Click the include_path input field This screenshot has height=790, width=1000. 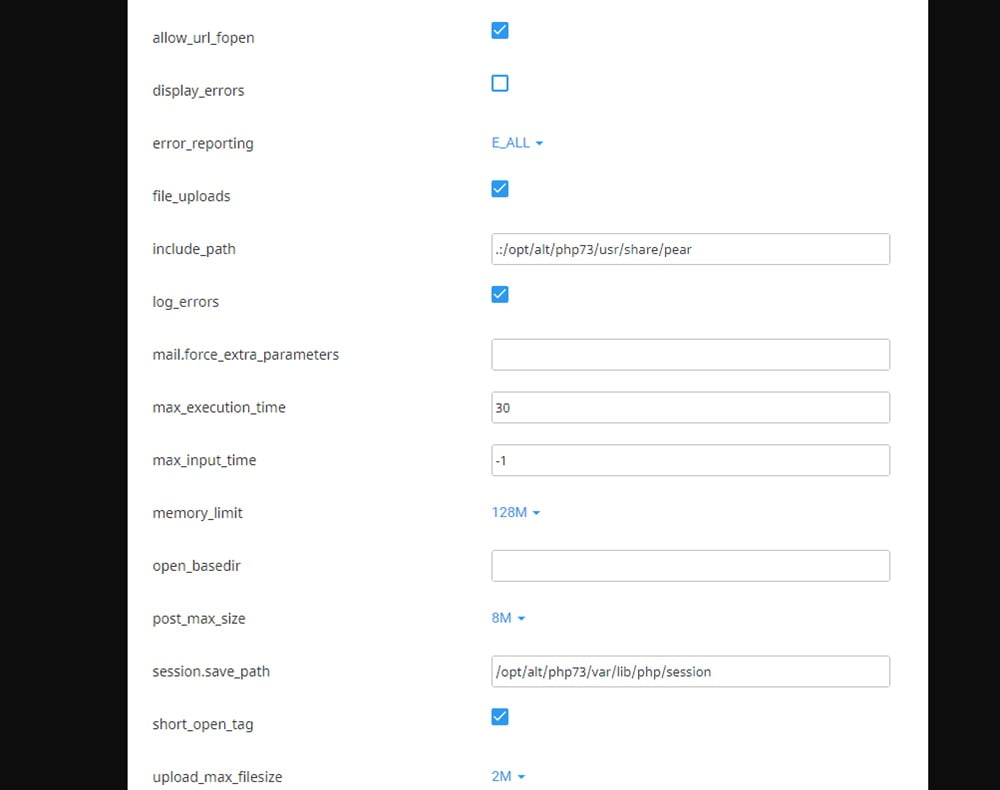click(691, 249)
